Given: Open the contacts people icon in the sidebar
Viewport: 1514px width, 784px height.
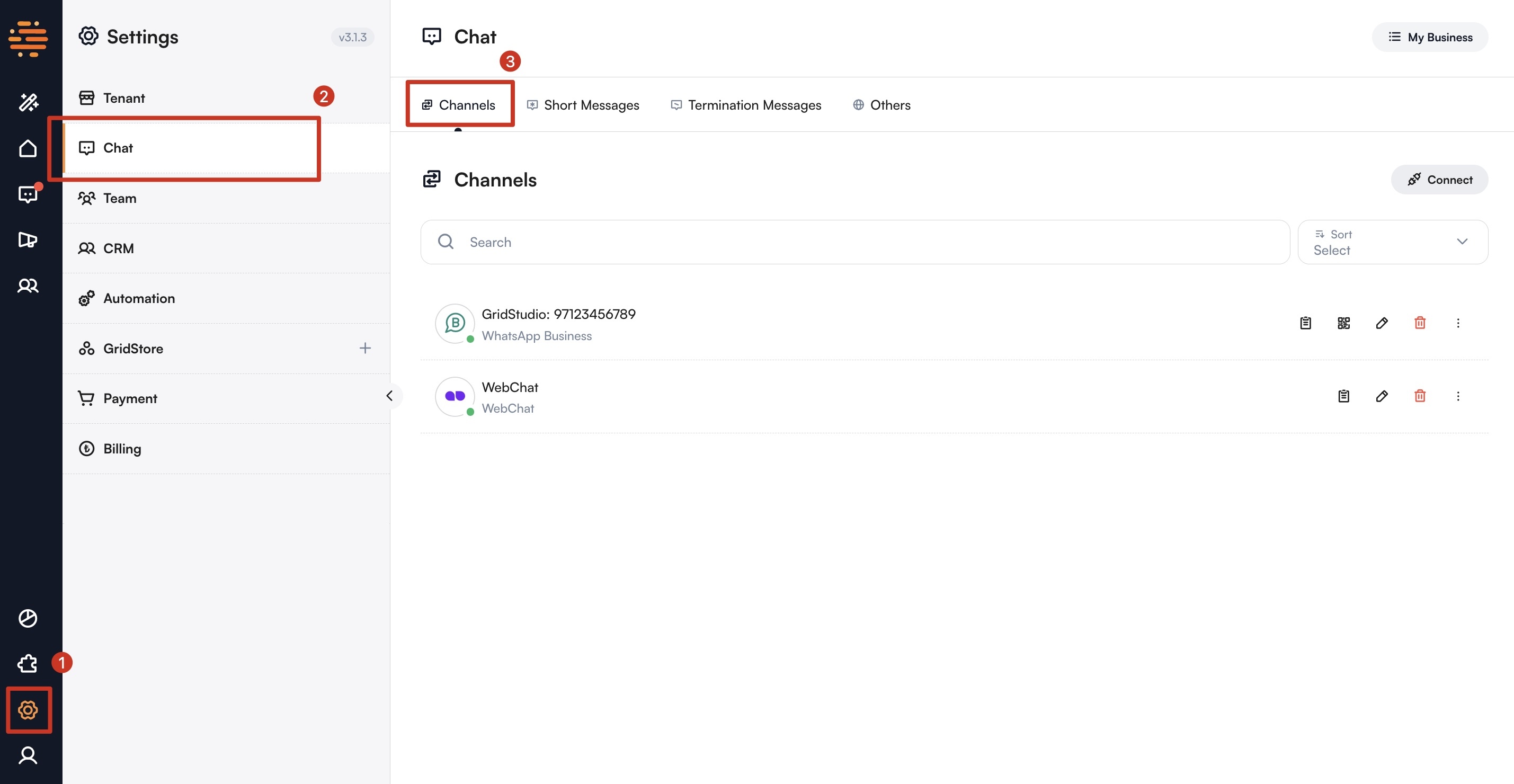Looking at the screenshot, I should [28, 286].
